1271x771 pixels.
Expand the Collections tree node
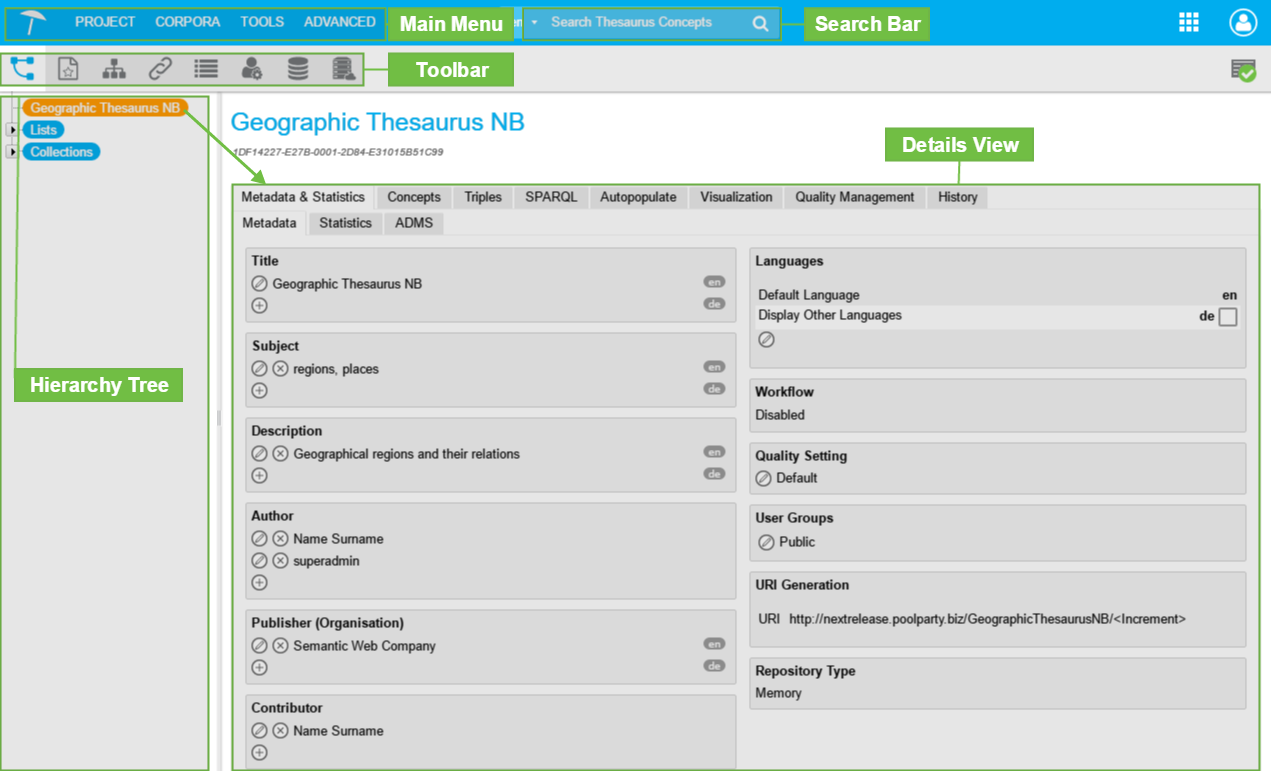point(11,152)
